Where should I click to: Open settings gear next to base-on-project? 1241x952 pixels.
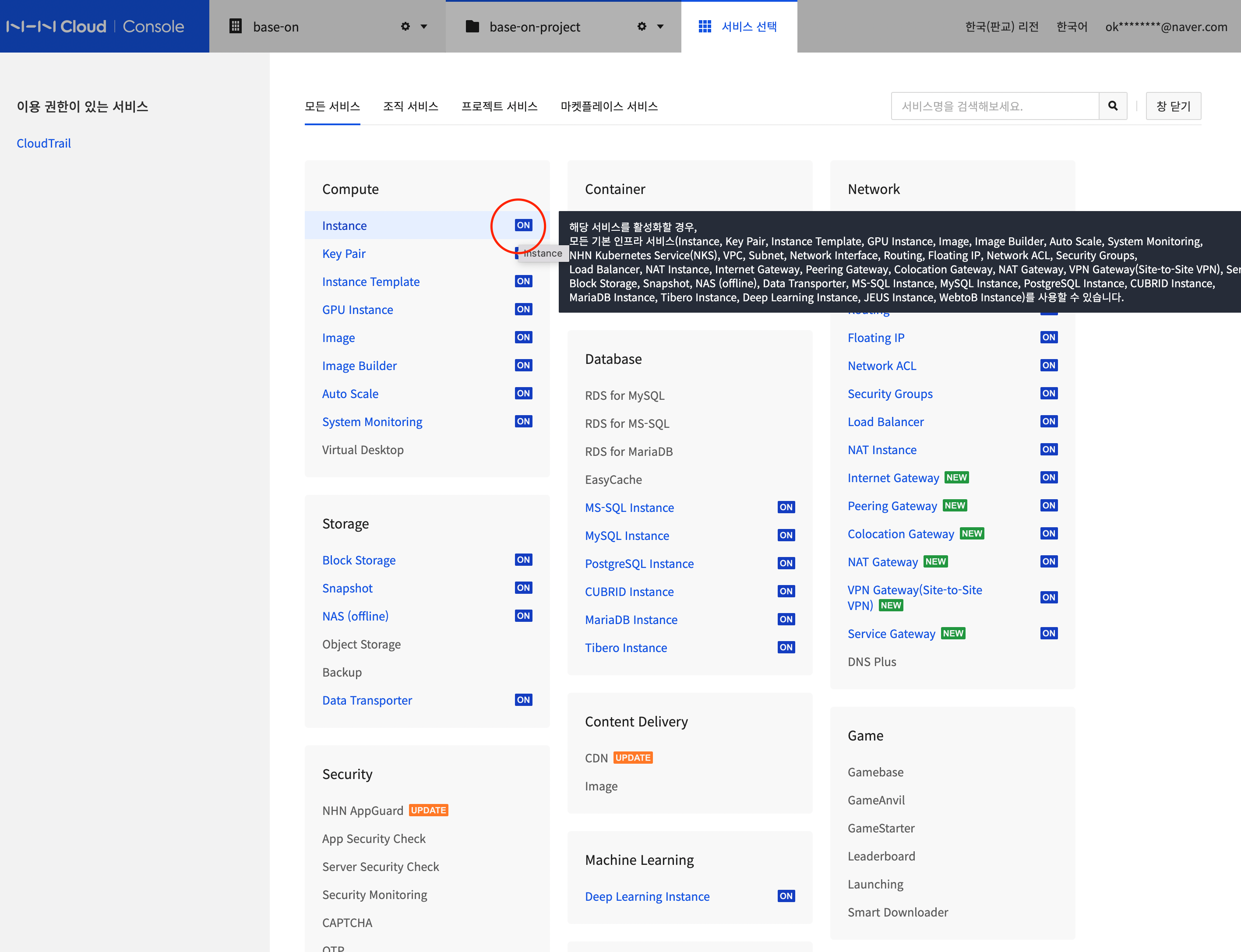[x=642, y=27]
